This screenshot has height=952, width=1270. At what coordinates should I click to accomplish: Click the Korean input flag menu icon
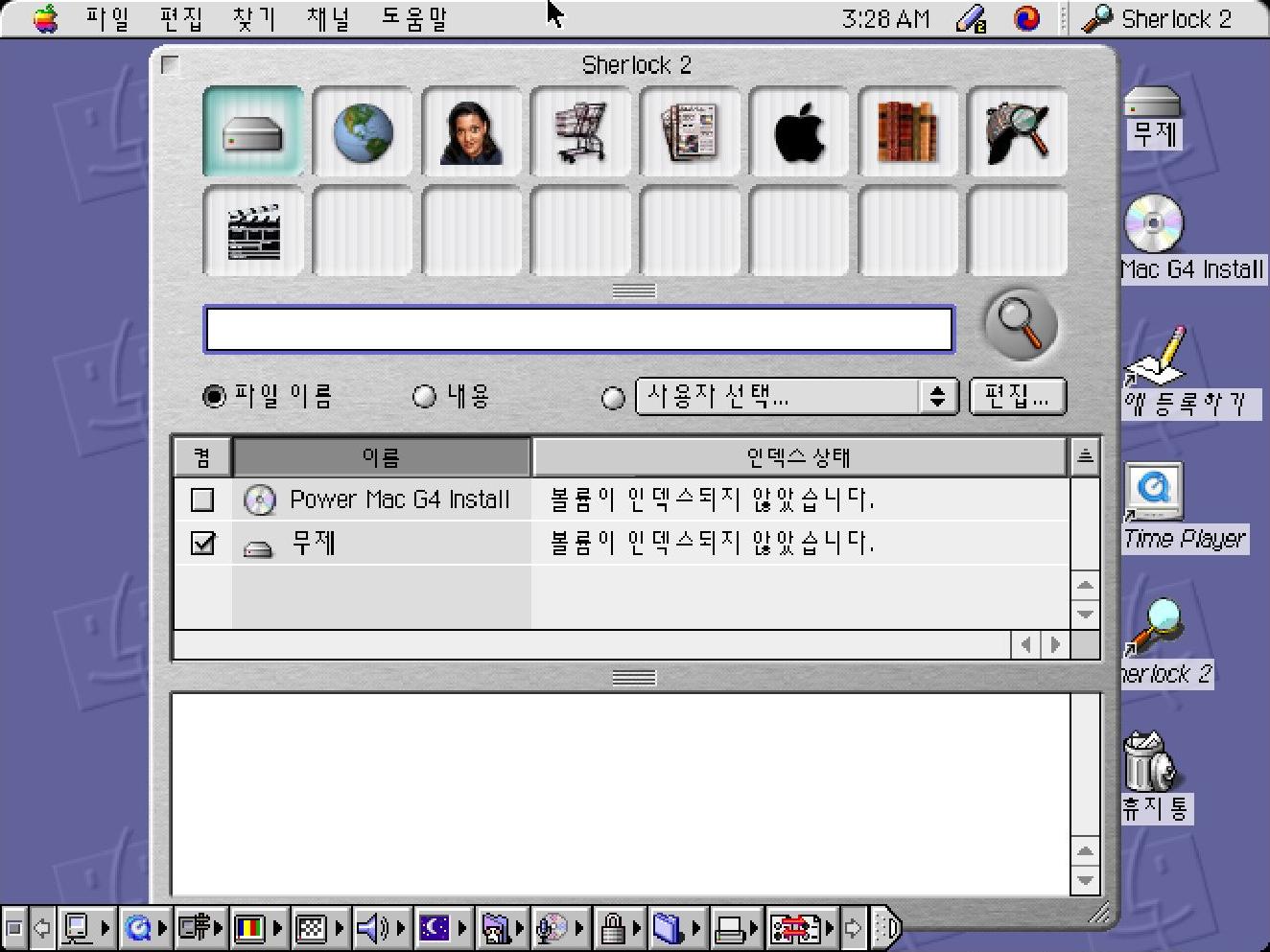1027,18
